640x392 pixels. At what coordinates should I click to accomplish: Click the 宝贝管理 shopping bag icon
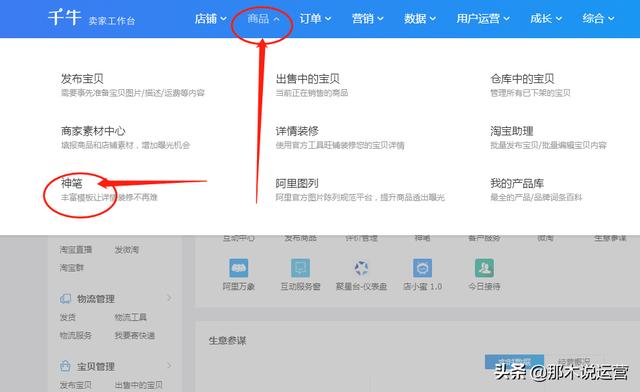[65, 366]
